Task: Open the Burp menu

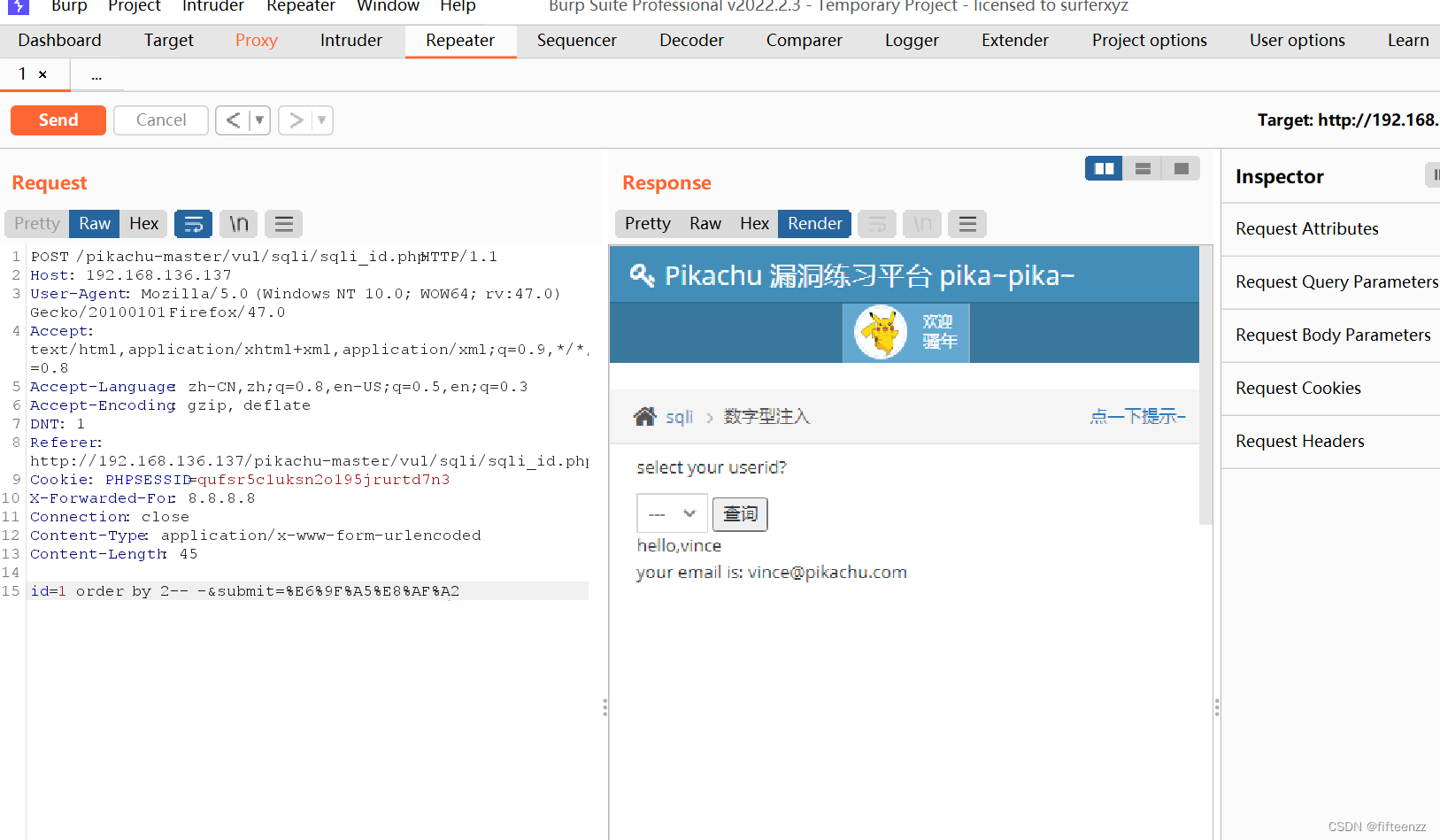Action: pyautogui.click(x=69, y=6)
